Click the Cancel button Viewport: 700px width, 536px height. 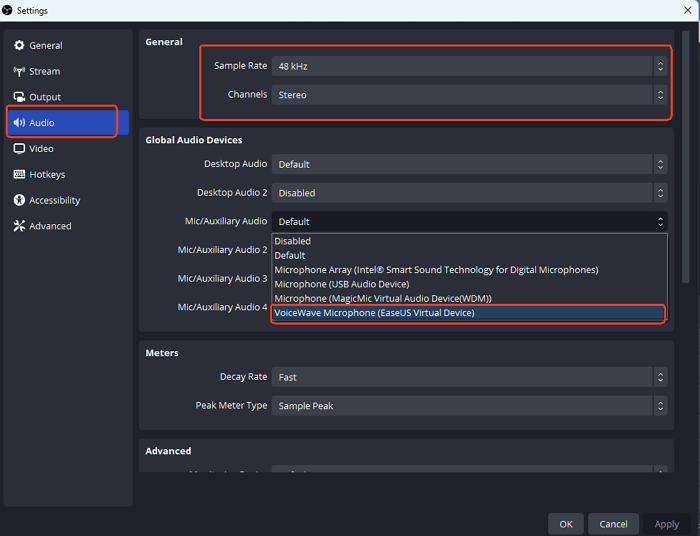click(613, 524)
